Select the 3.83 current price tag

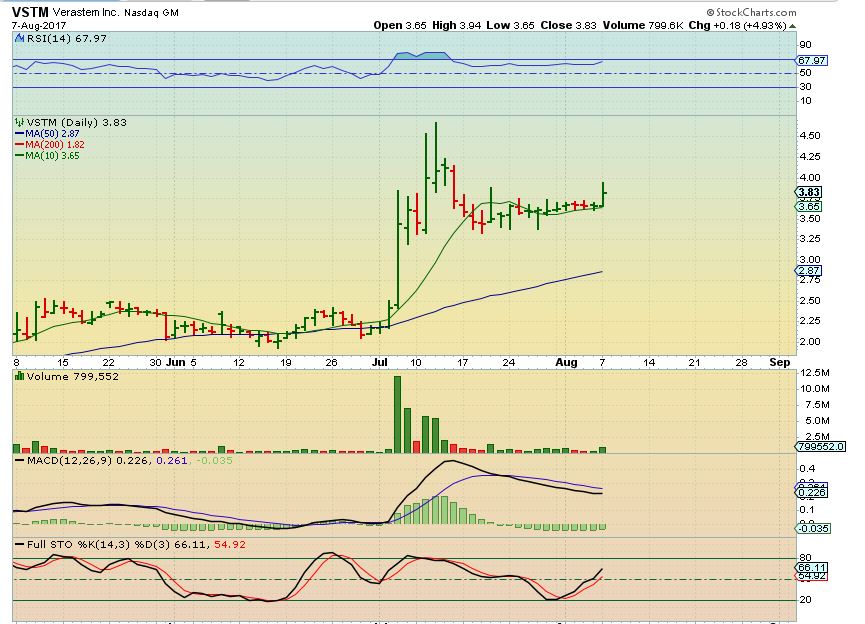tap(810, 192)
